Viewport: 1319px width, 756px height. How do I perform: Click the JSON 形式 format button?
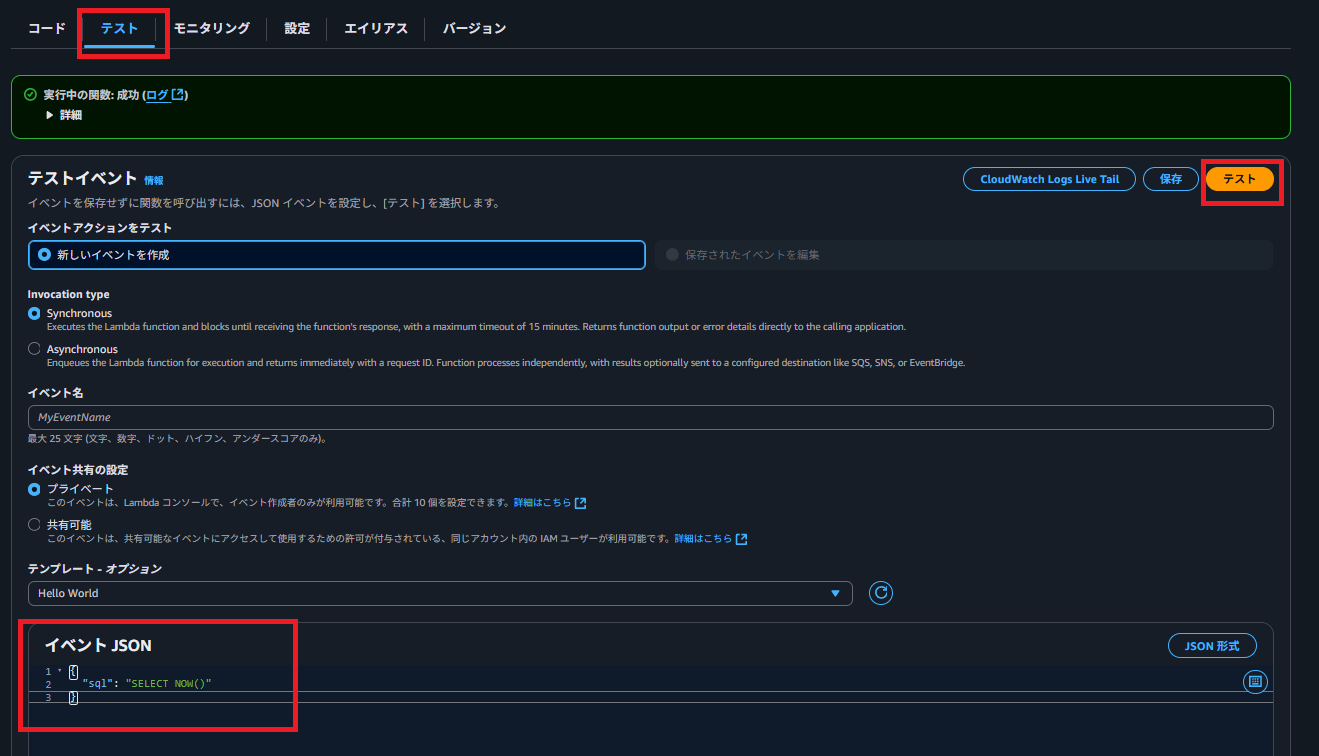point(1212,646)
